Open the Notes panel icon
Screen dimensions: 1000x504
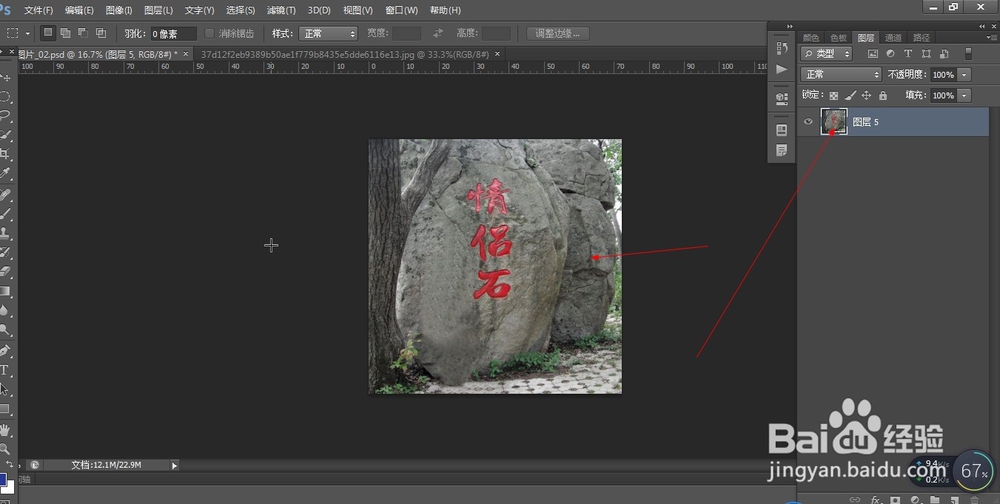[782, 151]
